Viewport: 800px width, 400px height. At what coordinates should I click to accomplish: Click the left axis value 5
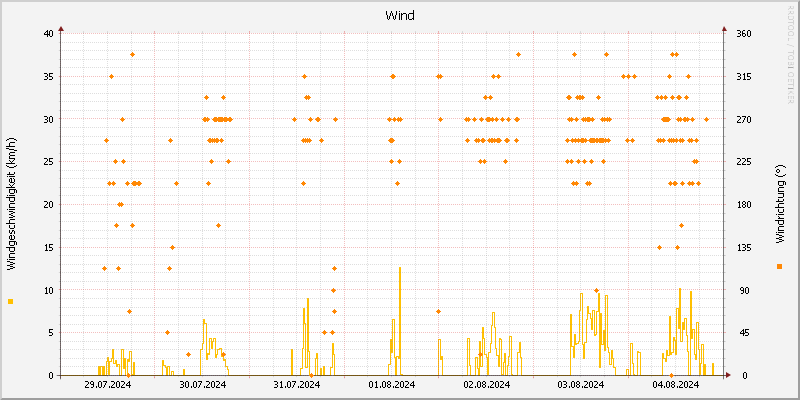(51, 333)
